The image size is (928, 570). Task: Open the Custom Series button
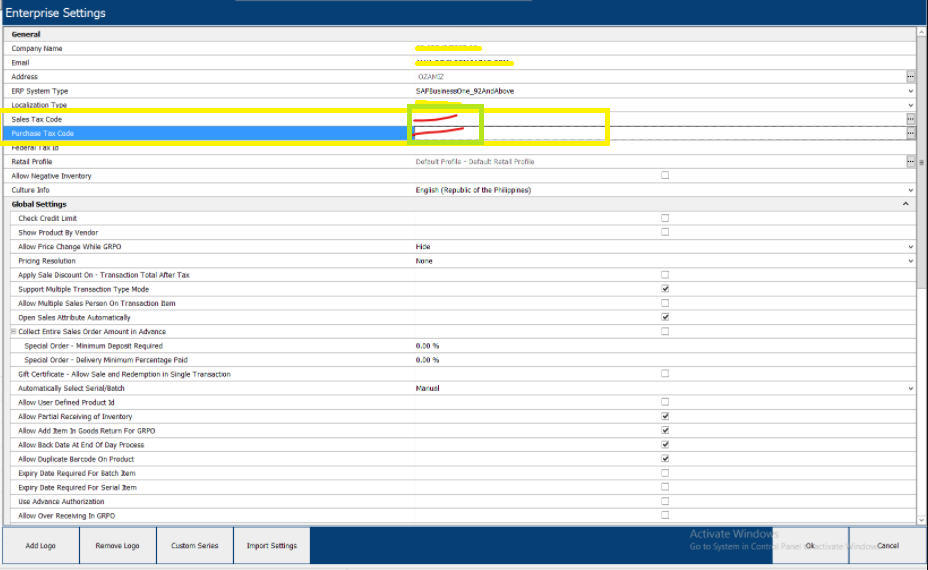195,546
